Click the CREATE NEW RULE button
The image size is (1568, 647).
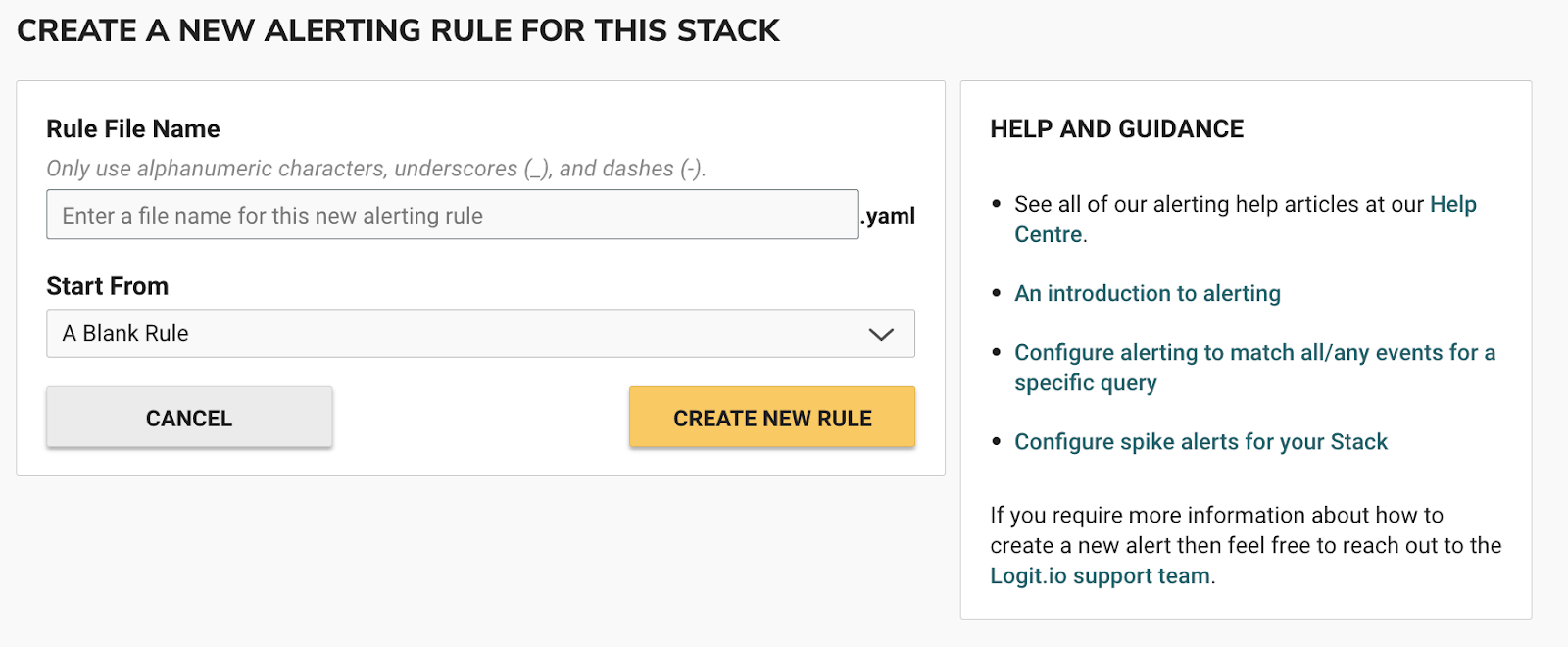coord(772,418)
